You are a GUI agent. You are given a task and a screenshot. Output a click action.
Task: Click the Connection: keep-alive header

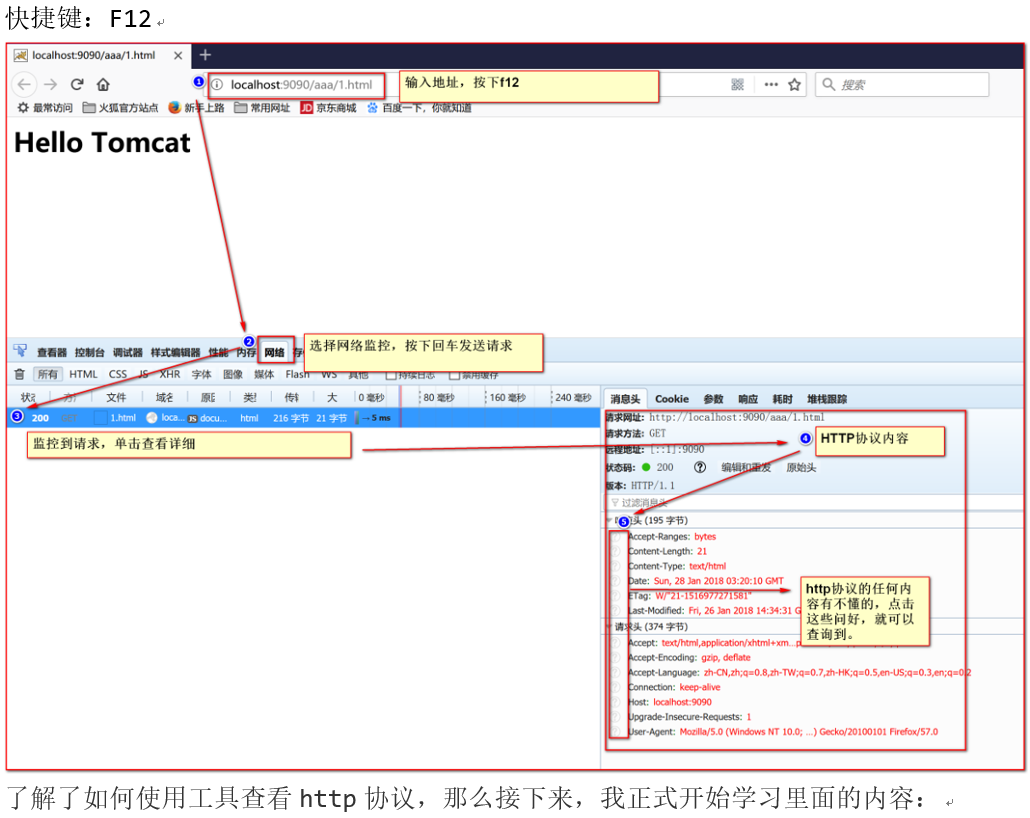(x=674, y=687)
